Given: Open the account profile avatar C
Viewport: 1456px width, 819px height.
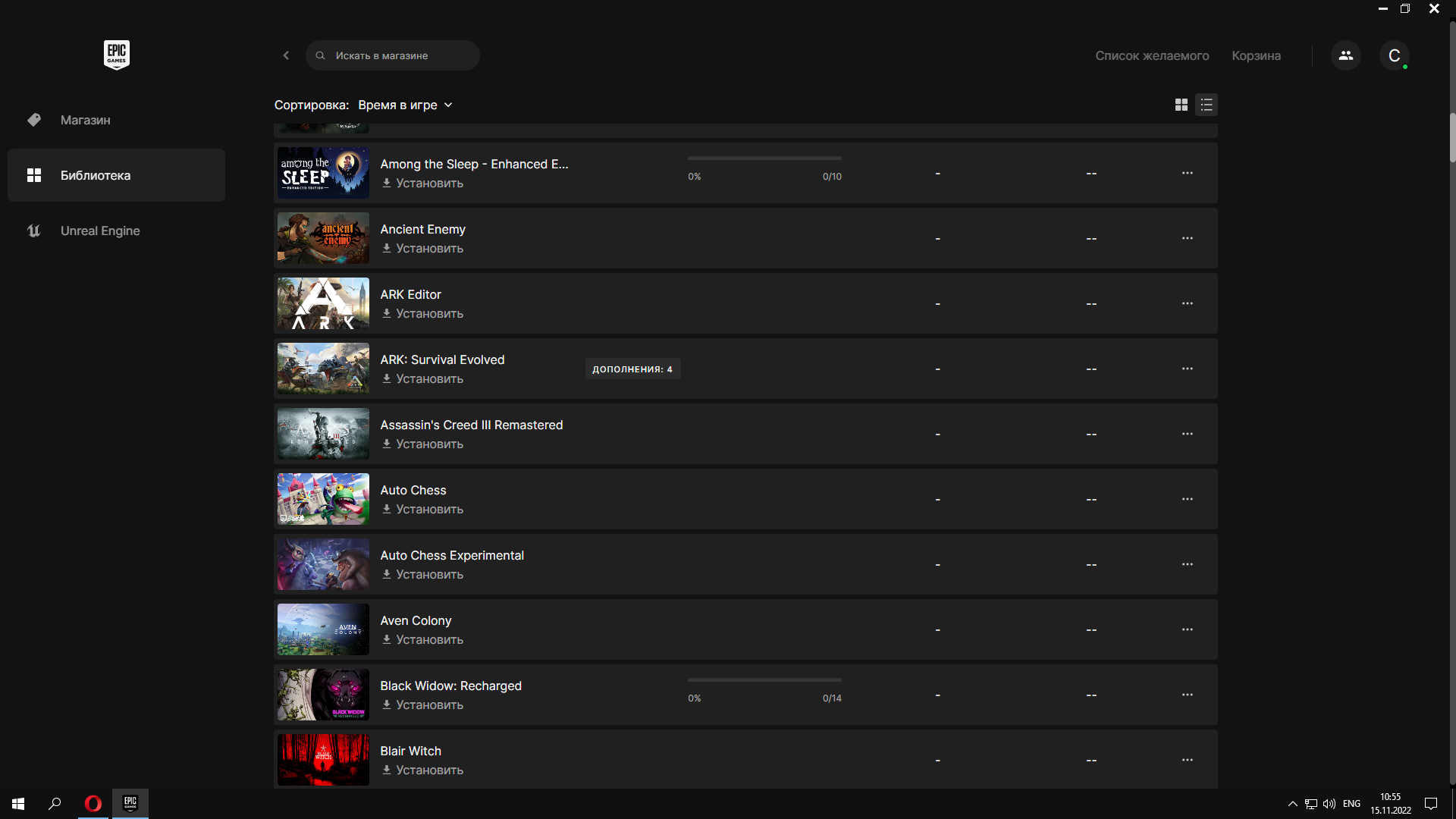Looking at the screenshot, I should tap(1394, 55).
